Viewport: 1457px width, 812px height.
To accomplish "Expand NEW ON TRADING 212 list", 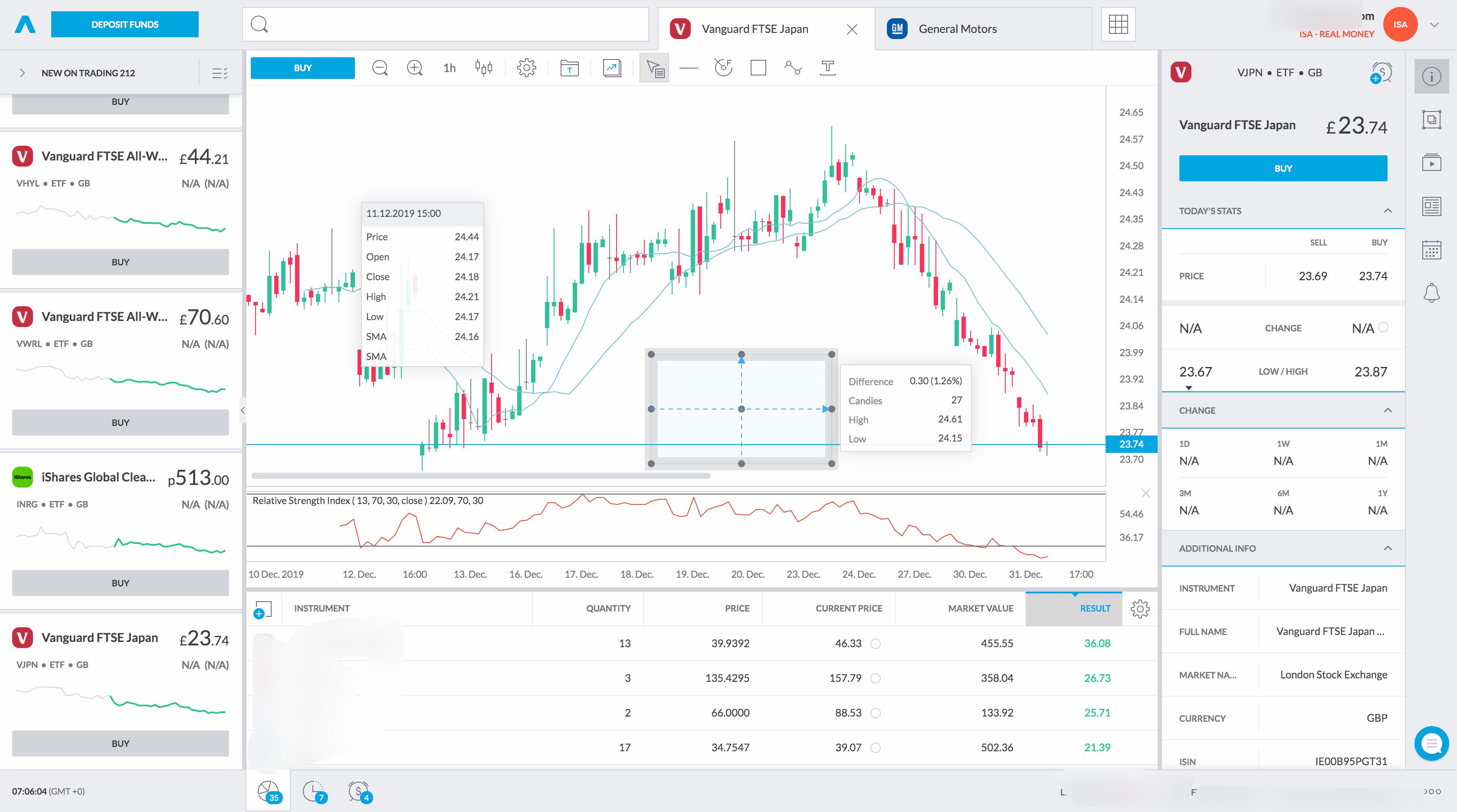I will click(22, 73).
